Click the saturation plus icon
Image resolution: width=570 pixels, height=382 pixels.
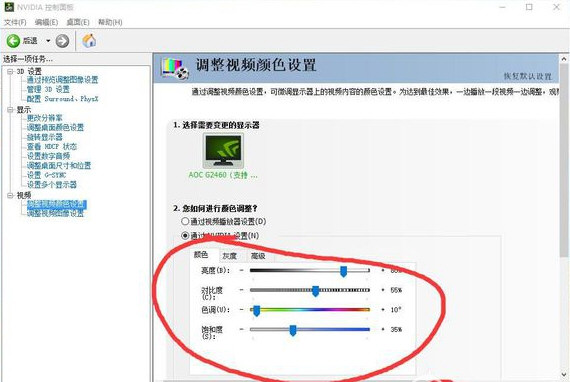[x=382, y=329]
